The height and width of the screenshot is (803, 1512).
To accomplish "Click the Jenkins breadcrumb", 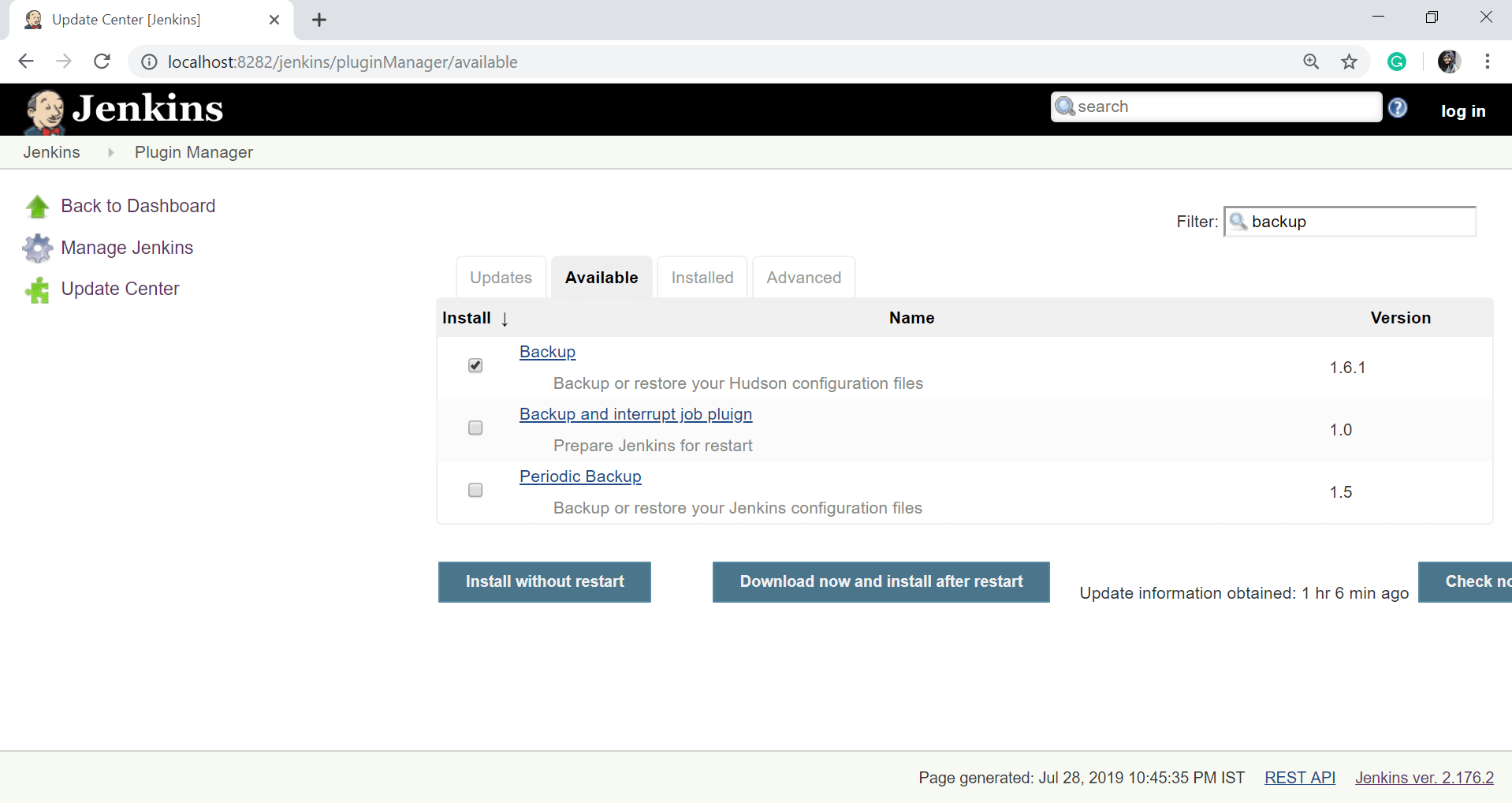I will pyautogui.click(x=51, y=152).
